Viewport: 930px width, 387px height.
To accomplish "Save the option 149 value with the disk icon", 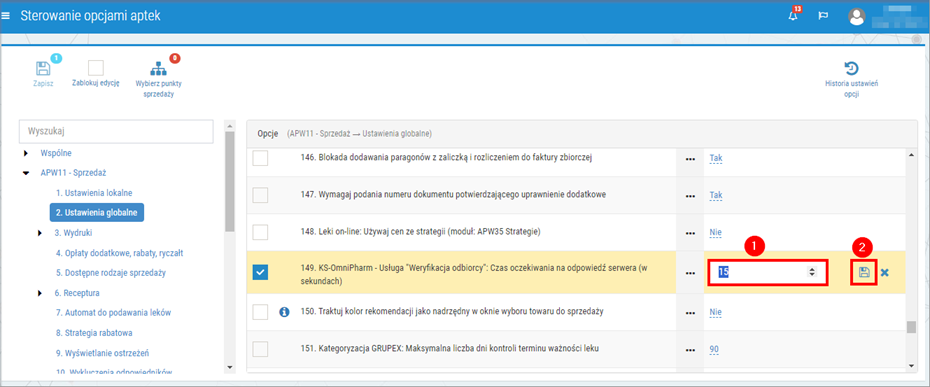I will coord(864,272).
